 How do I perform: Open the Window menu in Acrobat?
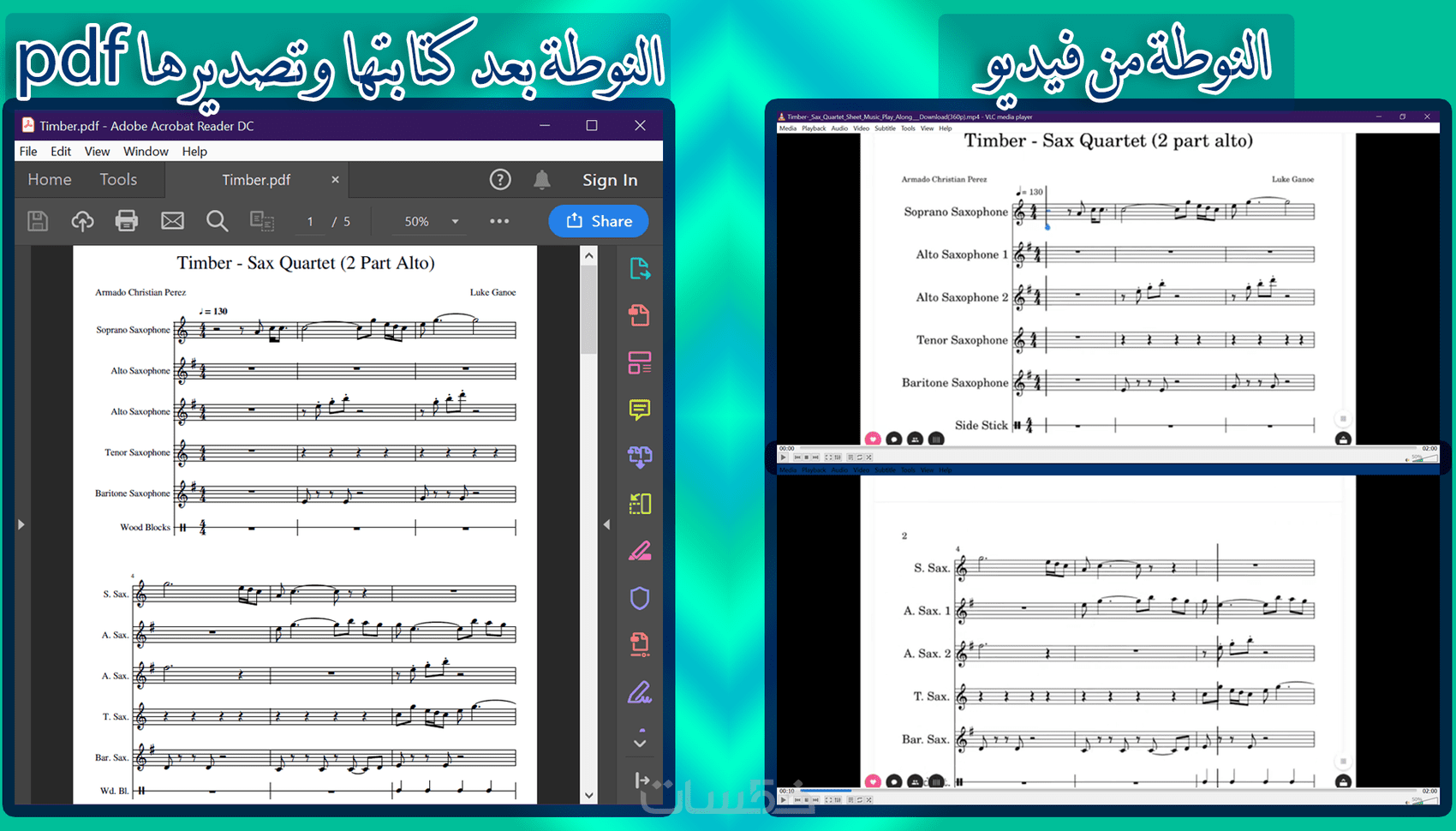(x=146, y=152)
